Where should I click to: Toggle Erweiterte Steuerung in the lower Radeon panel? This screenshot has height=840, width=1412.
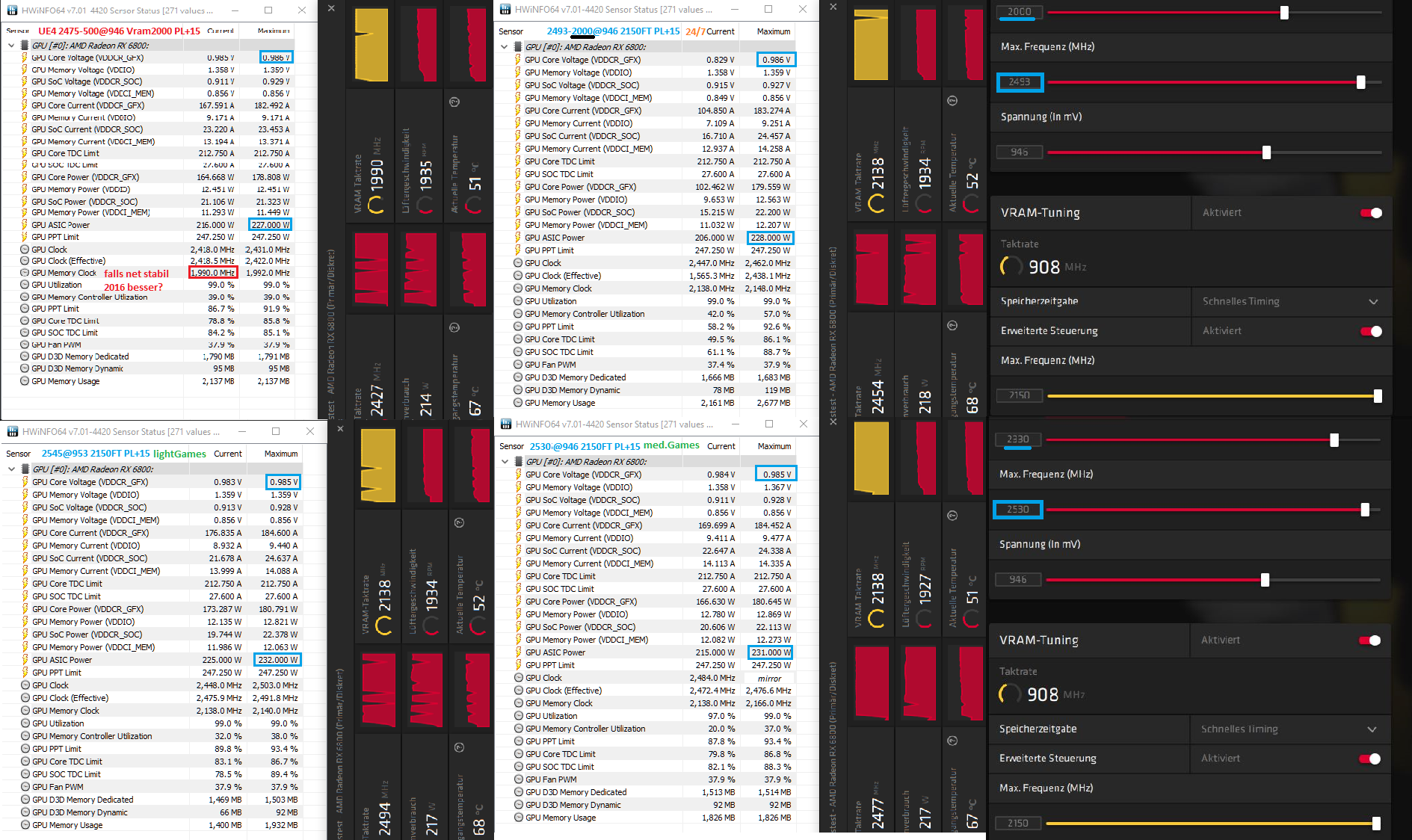tap(1369, 759)
